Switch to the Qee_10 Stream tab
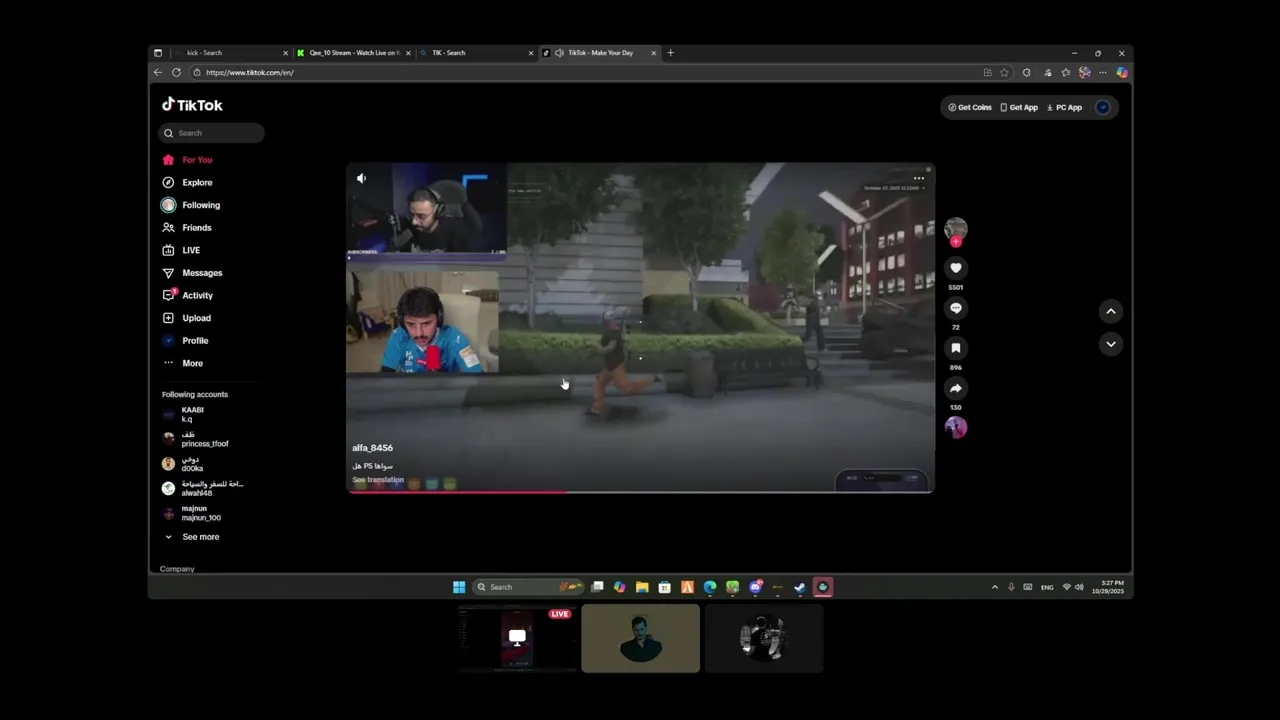This screenshot has height=720, width=1280. coord(353,53)
